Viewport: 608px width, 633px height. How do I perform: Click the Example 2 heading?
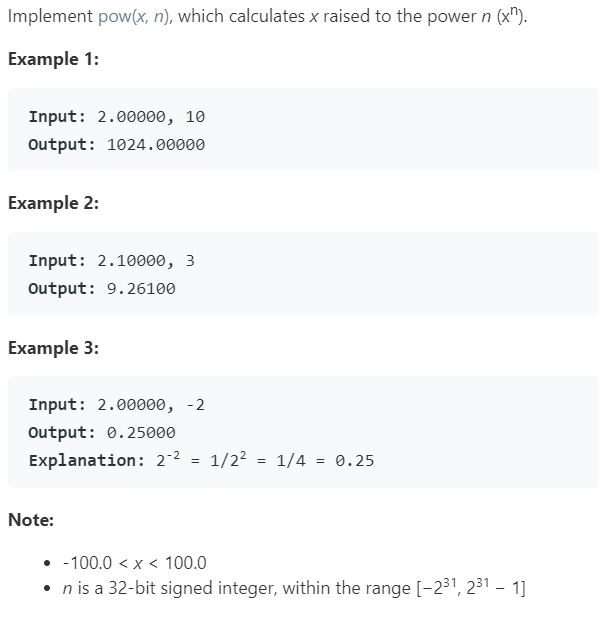coord(53,203)
